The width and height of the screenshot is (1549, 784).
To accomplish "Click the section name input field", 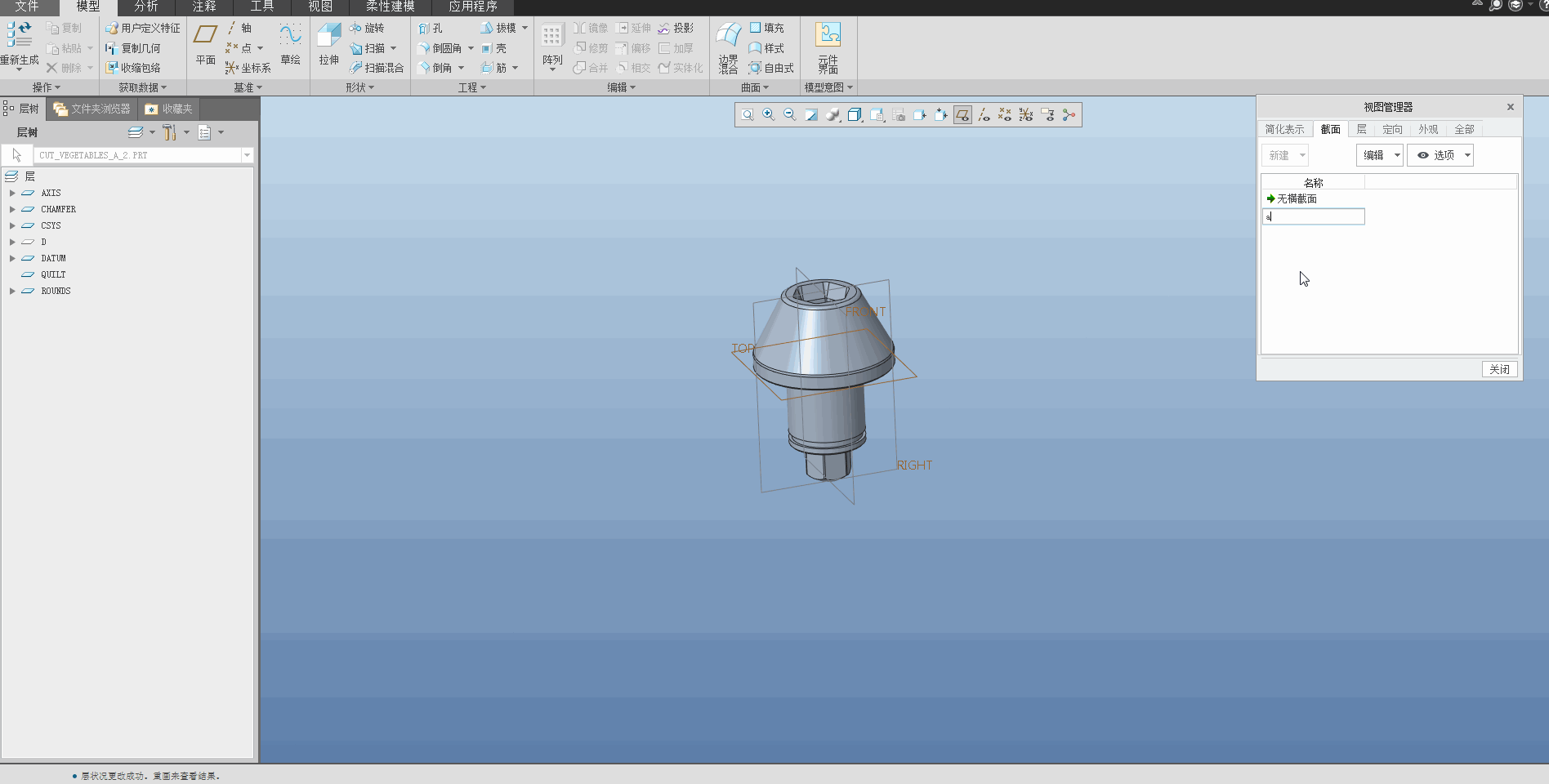I will (x=1314, y=216).
